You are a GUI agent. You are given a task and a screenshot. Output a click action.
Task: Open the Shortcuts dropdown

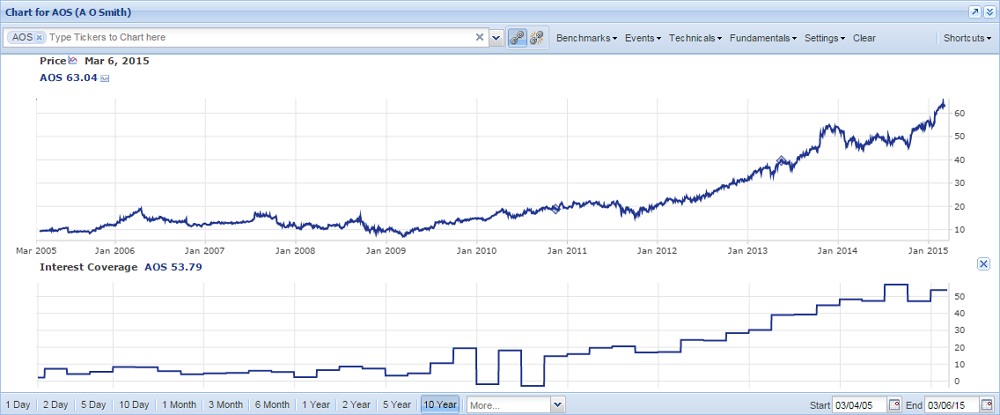pos(967,38)
